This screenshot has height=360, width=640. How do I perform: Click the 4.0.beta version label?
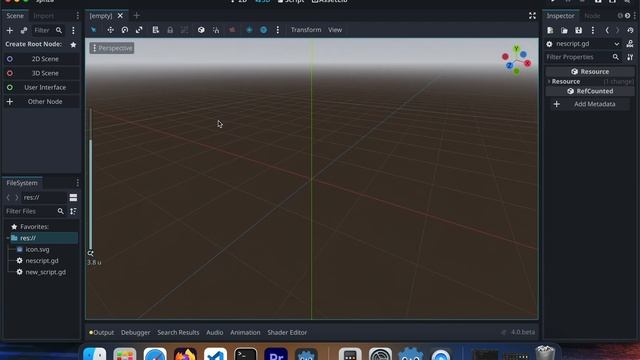(523, 332)
